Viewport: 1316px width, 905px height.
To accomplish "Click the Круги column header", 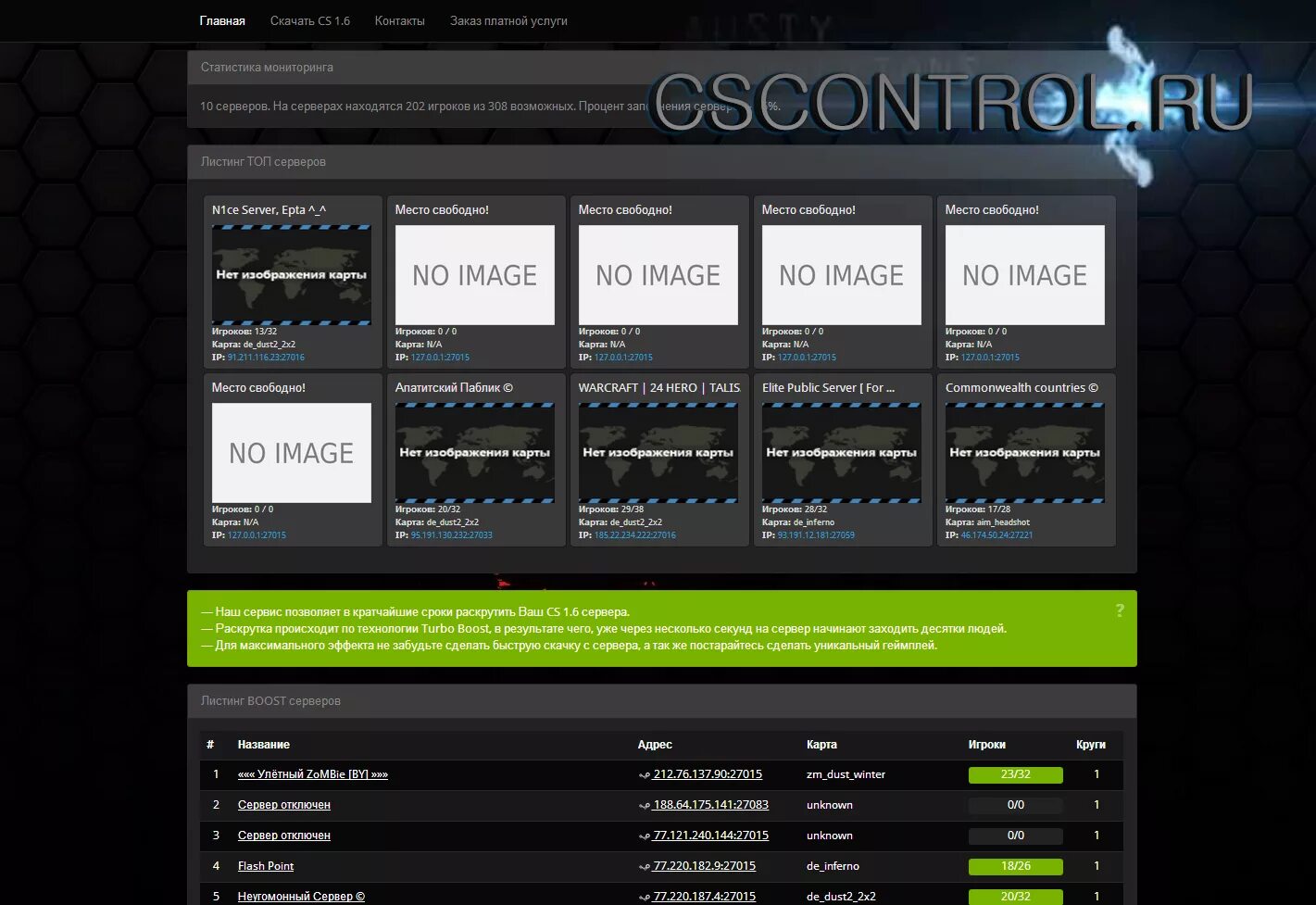I will (x=1091, y=745).
